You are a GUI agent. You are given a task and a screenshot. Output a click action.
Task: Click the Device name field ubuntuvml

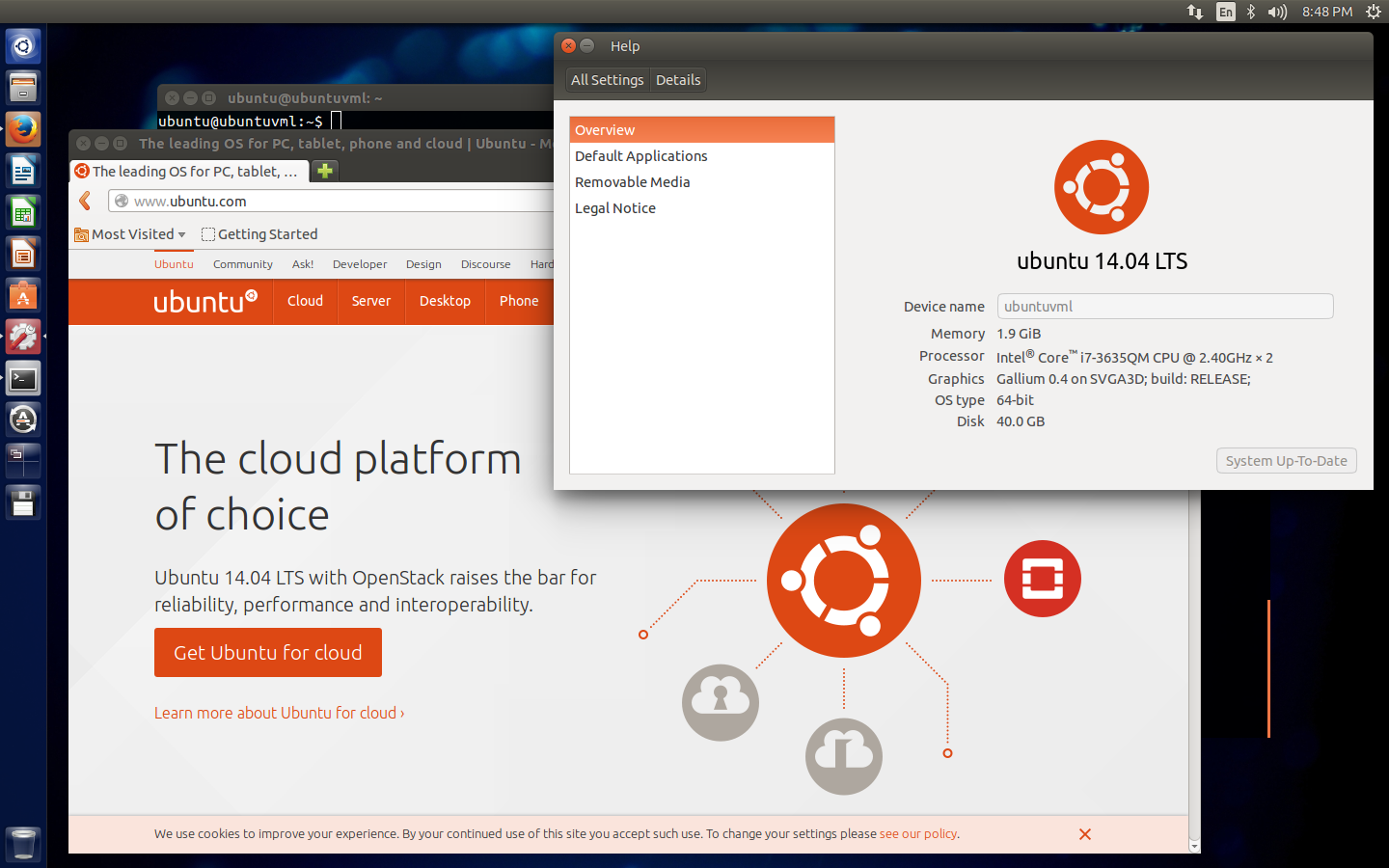[1165, 307]
